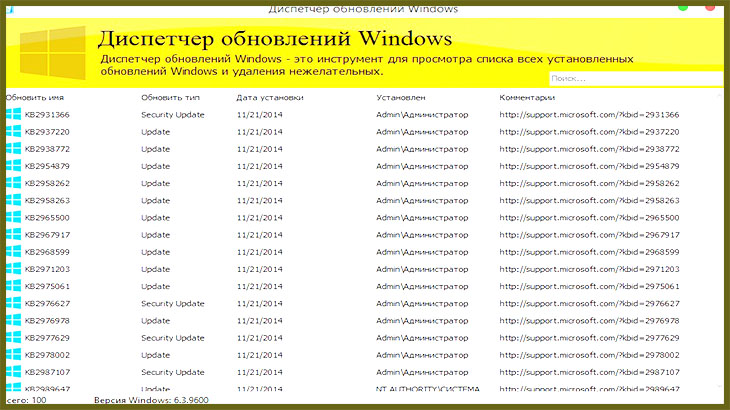Click the window title Диспетчер обновлений Windows
This screenshot has width=730, height=410.
(363, 10)
